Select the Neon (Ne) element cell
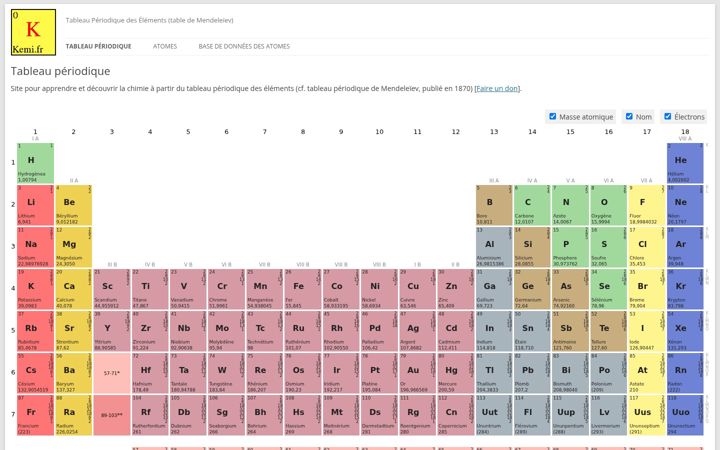 tap(685, 205)
